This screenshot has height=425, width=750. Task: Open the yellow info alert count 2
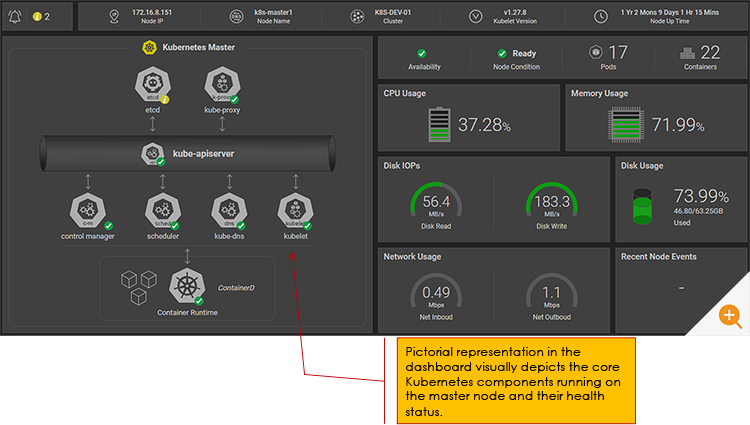coord(41,17)
